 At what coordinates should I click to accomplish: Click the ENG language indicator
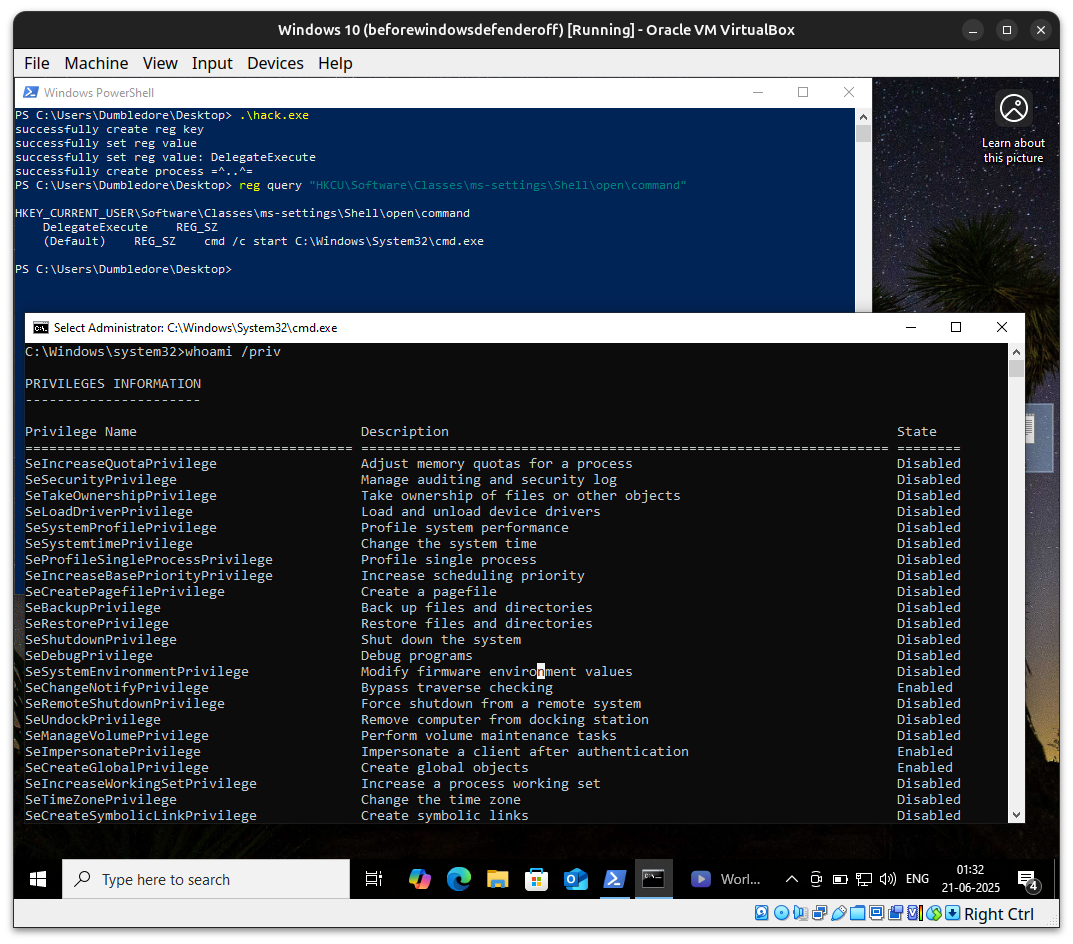coord(917,879)
